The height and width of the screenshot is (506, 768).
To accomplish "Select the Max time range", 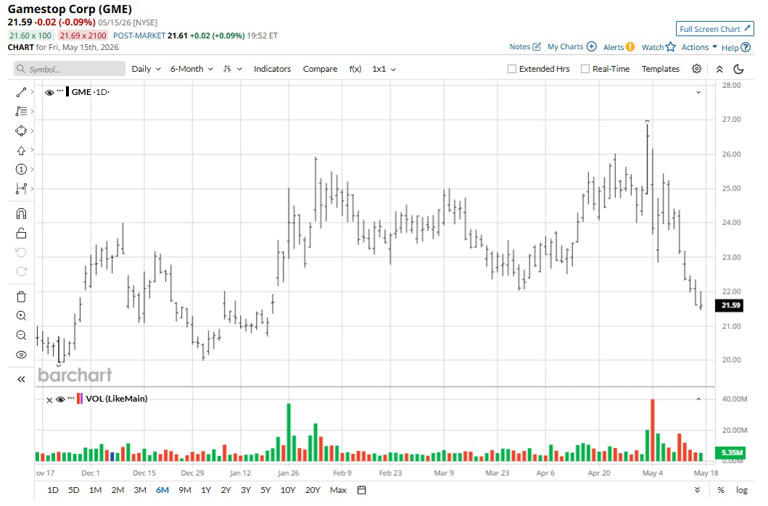I will (338, 490).
